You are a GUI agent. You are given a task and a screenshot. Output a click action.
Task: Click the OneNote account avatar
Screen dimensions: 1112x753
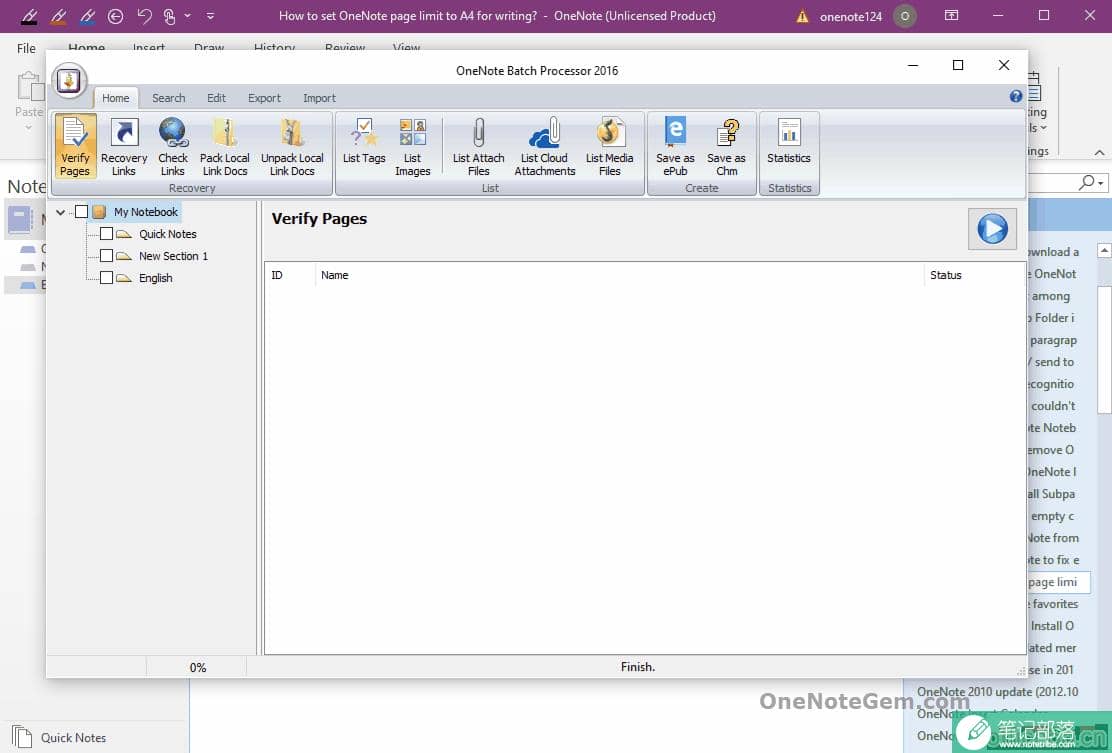tap(904, 16)
